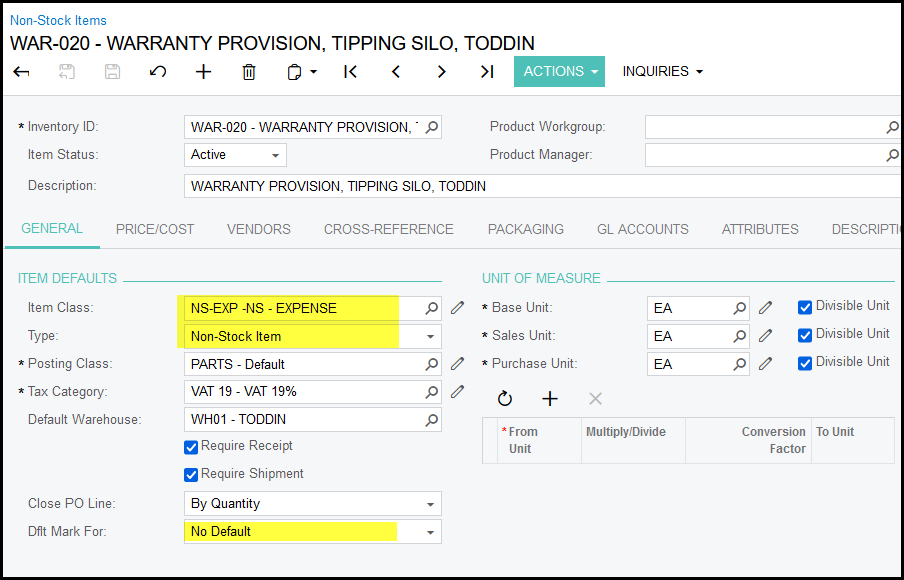Click into the Description text field
This screenshot has height=580, width=904.
[x=540, y=186]
